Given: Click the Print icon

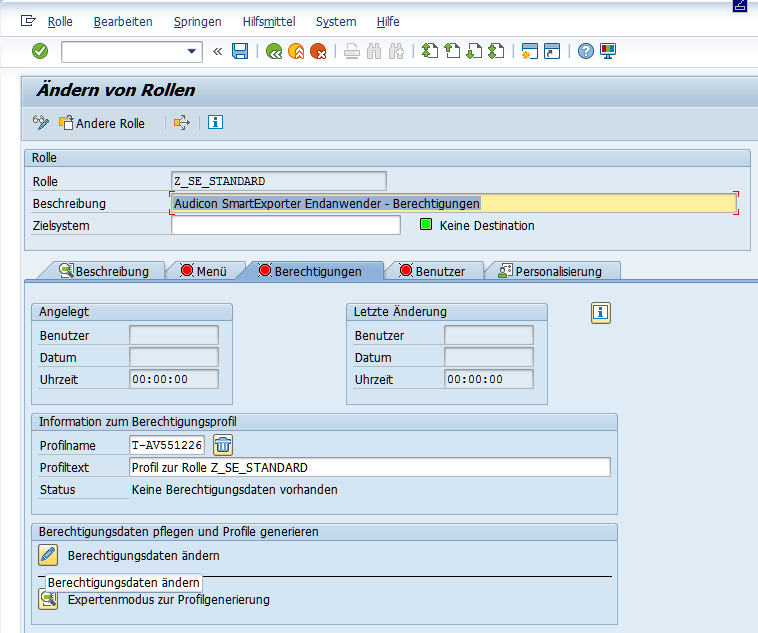Looking at the screenshot, I should (x=352, y=51).
